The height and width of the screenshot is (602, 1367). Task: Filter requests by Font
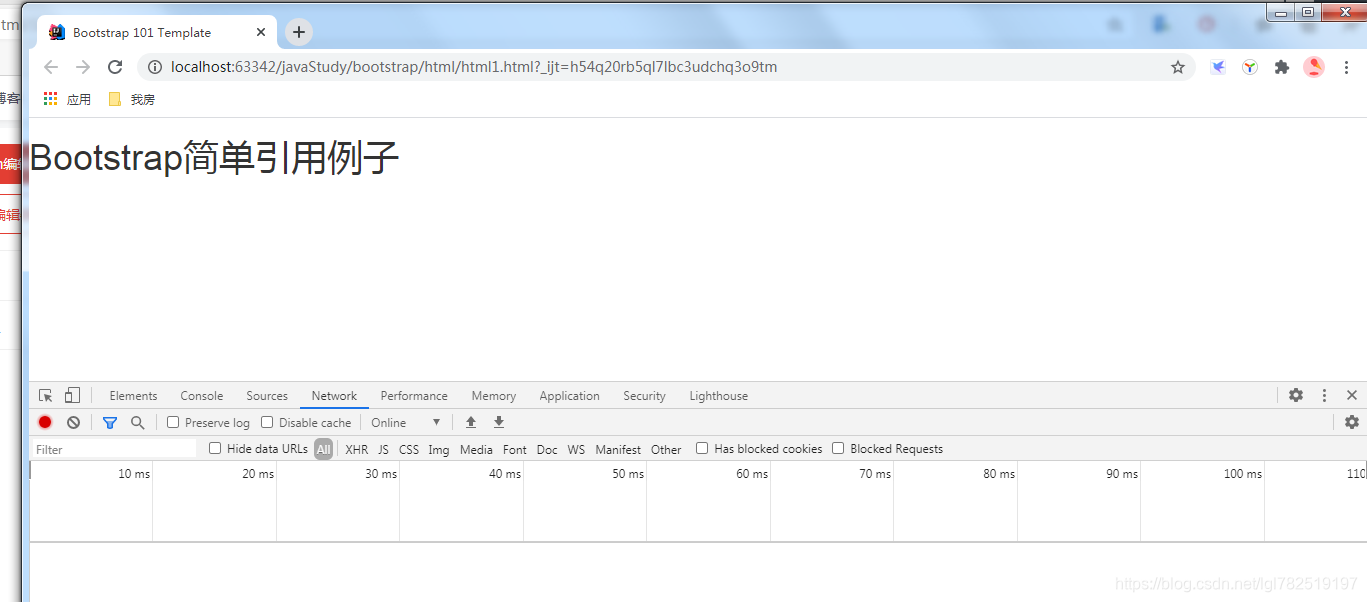click(x=515, y=449)
